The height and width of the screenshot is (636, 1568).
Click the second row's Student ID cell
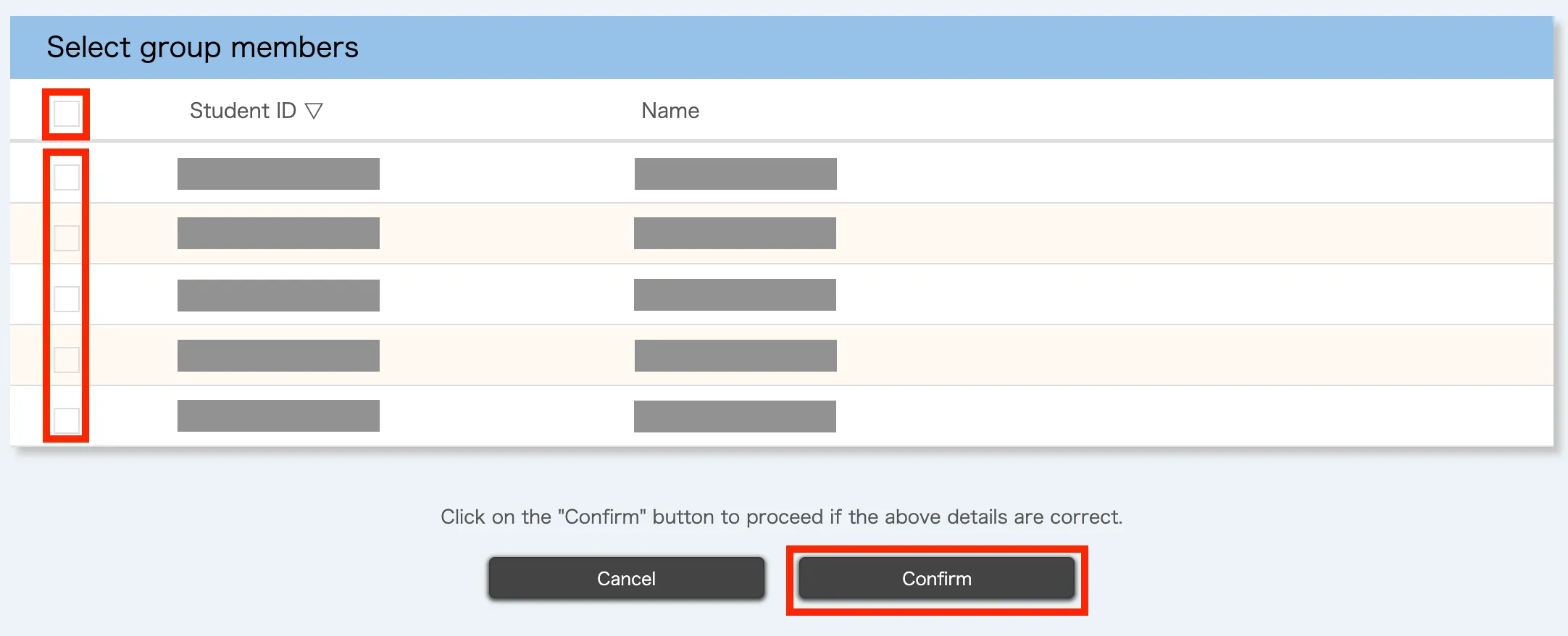(278, 233)
